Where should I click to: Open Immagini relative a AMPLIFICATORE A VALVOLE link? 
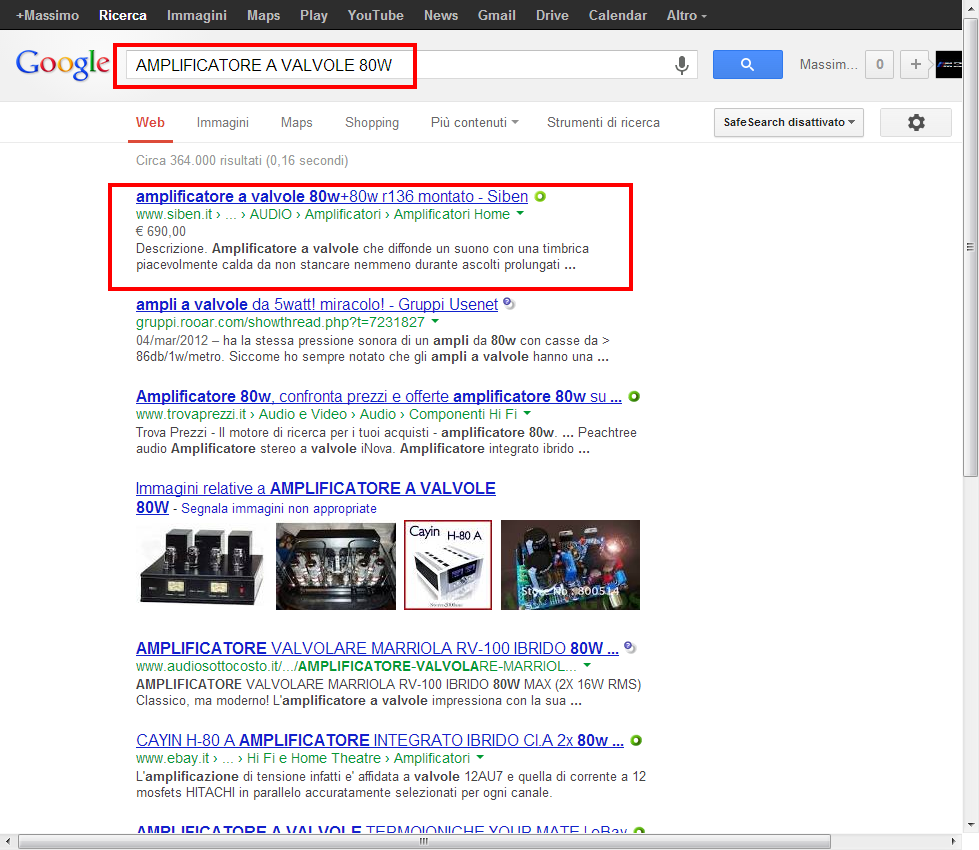point(315,488)
